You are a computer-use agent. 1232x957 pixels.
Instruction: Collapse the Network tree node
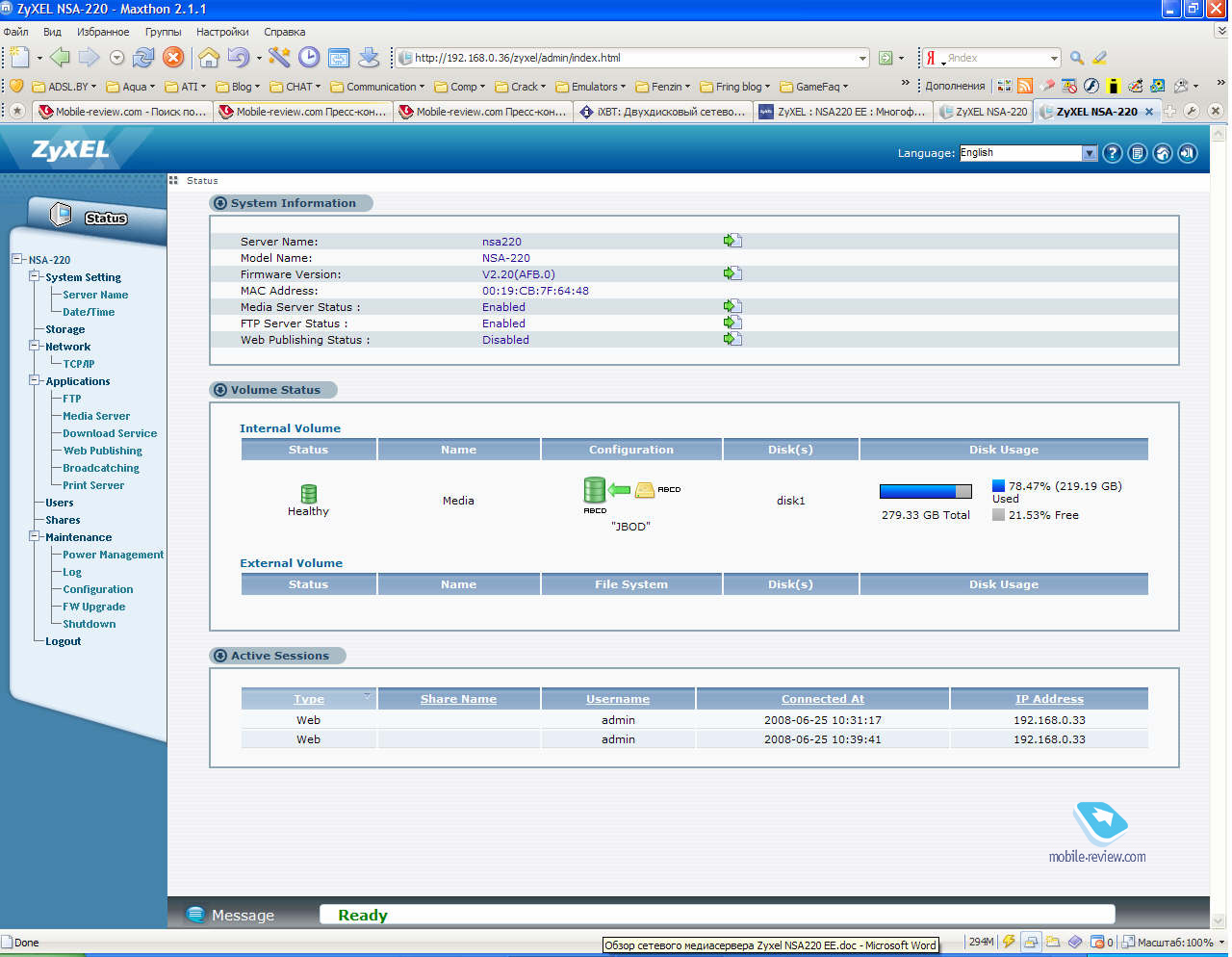click(x=35, y=346)
